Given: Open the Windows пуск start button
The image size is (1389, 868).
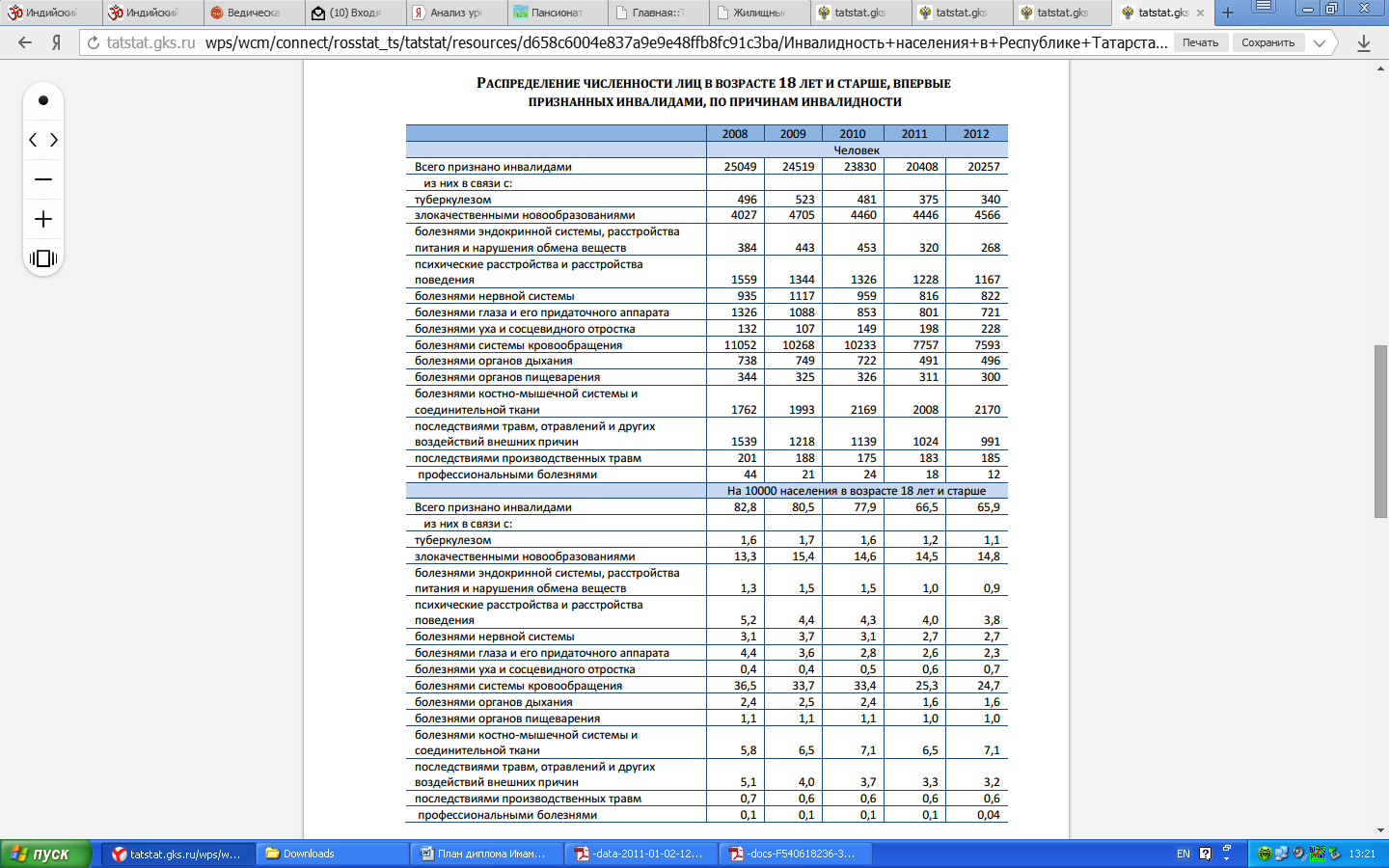Looking at the screenshot, I should (46, 854).
